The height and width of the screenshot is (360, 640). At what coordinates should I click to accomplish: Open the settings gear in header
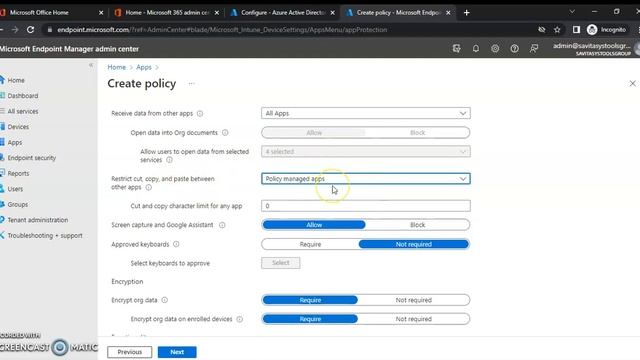tap(495, 49)
